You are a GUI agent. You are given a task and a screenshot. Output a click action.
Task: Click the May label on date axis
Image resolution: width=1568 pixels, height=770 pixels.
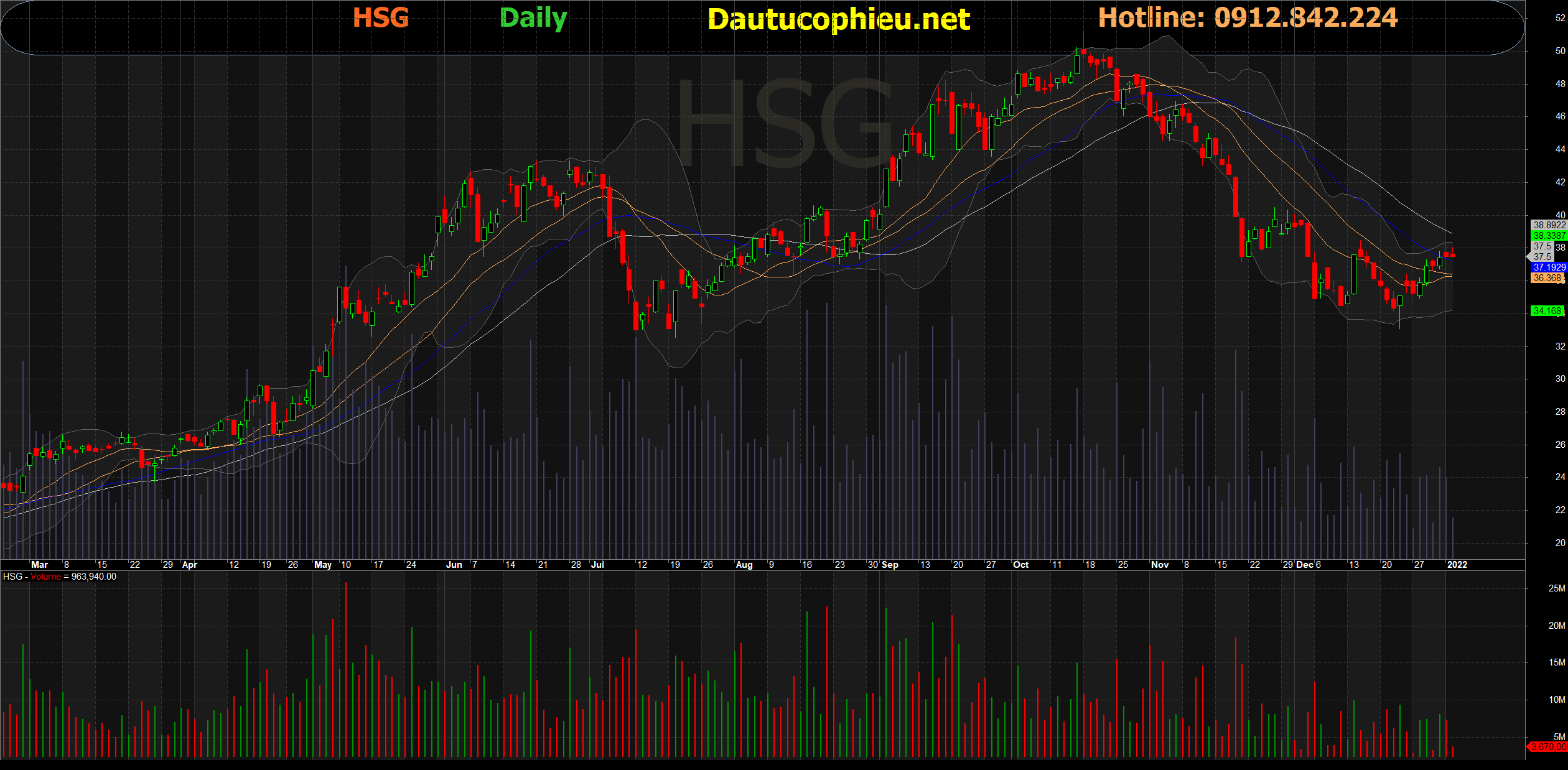pos(323,565)
